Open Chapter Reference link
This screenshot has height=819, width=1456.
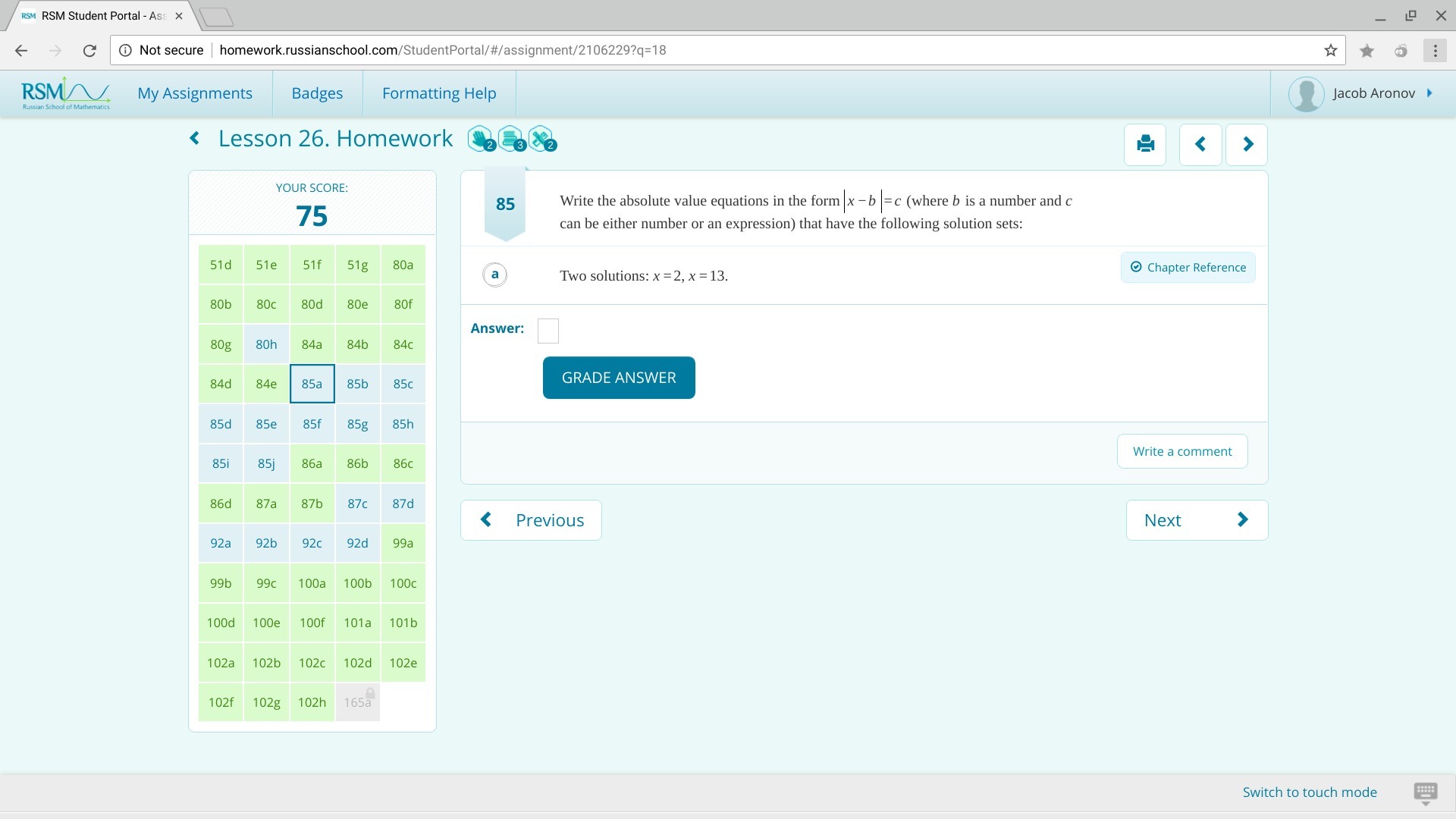(x=1188, y=267)
